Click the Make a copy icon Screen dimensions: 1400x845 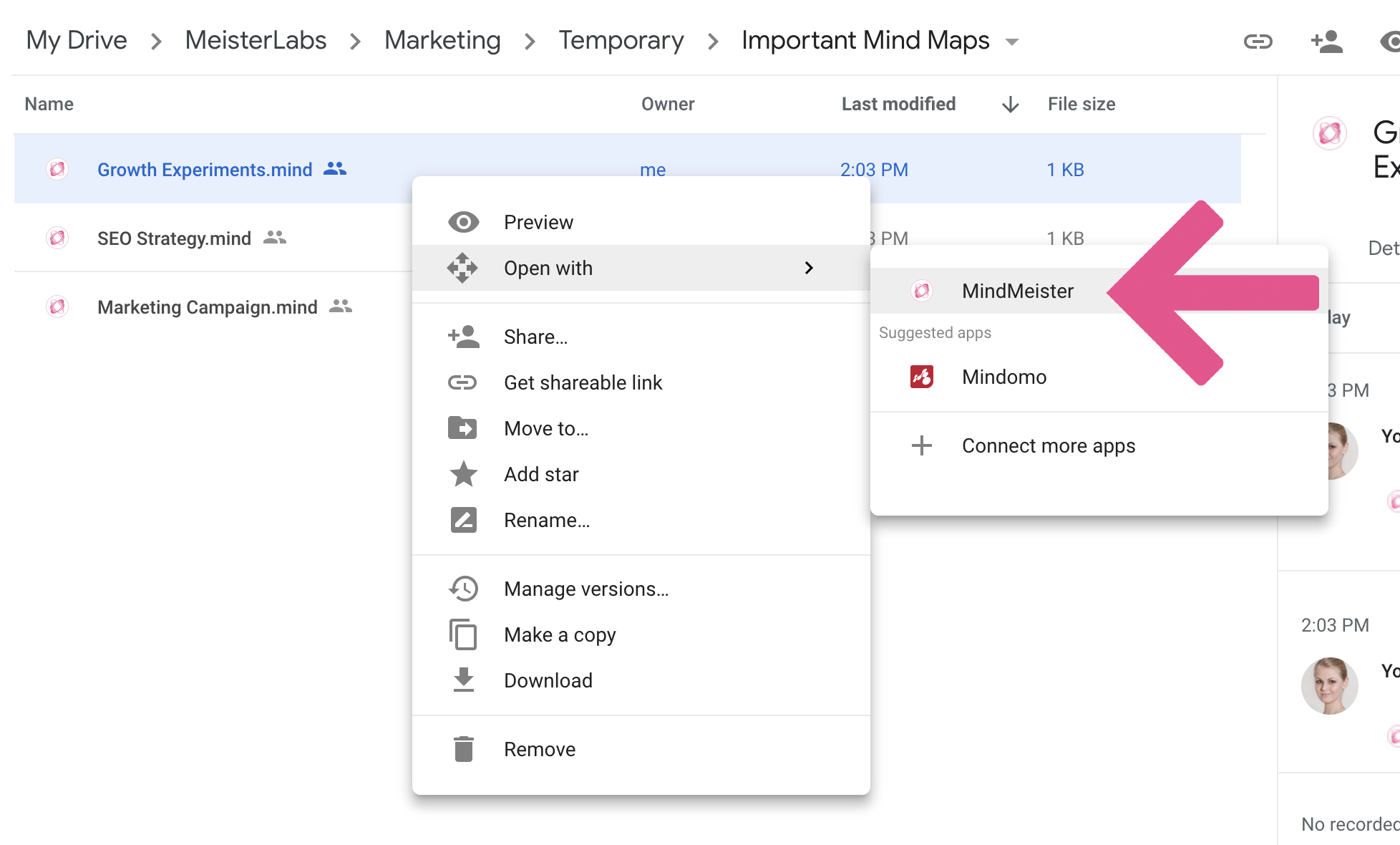[x=463, y=634]
